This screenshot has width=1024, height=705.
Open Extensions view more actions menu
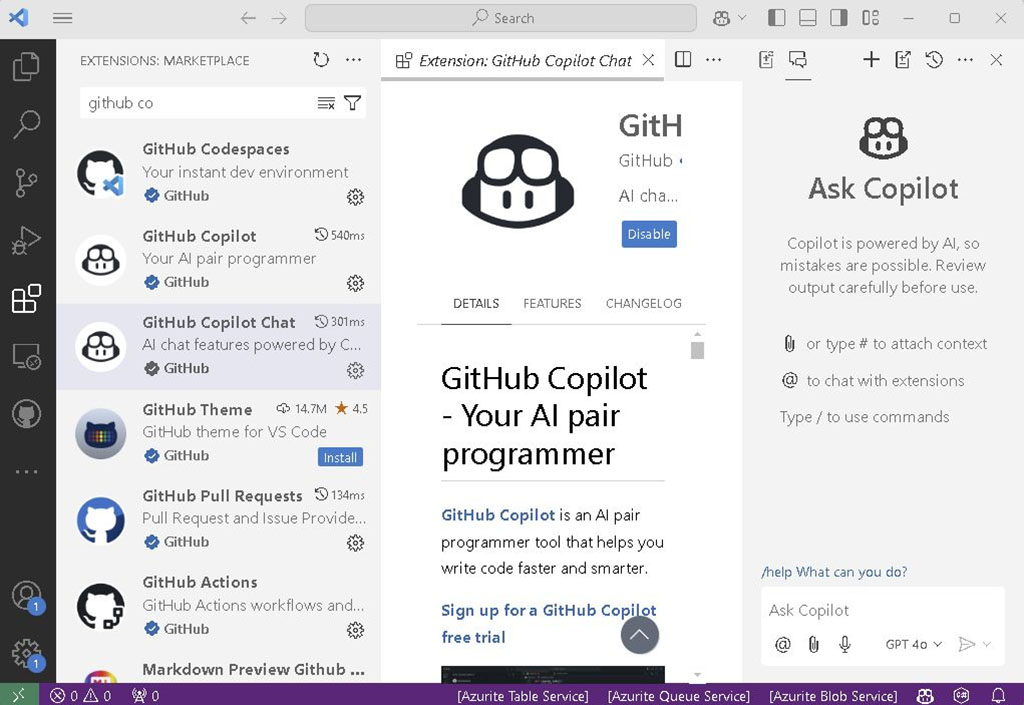(x=353, y=60)
